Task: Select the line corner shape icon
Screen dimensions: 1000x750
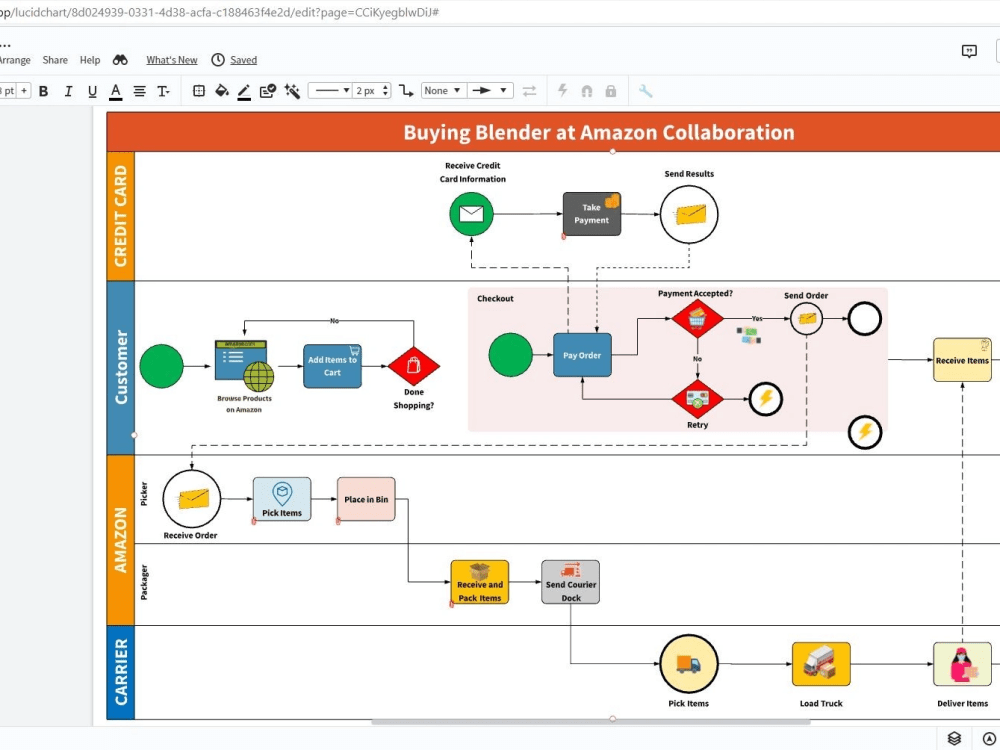Action: click(x=405, y=90)
